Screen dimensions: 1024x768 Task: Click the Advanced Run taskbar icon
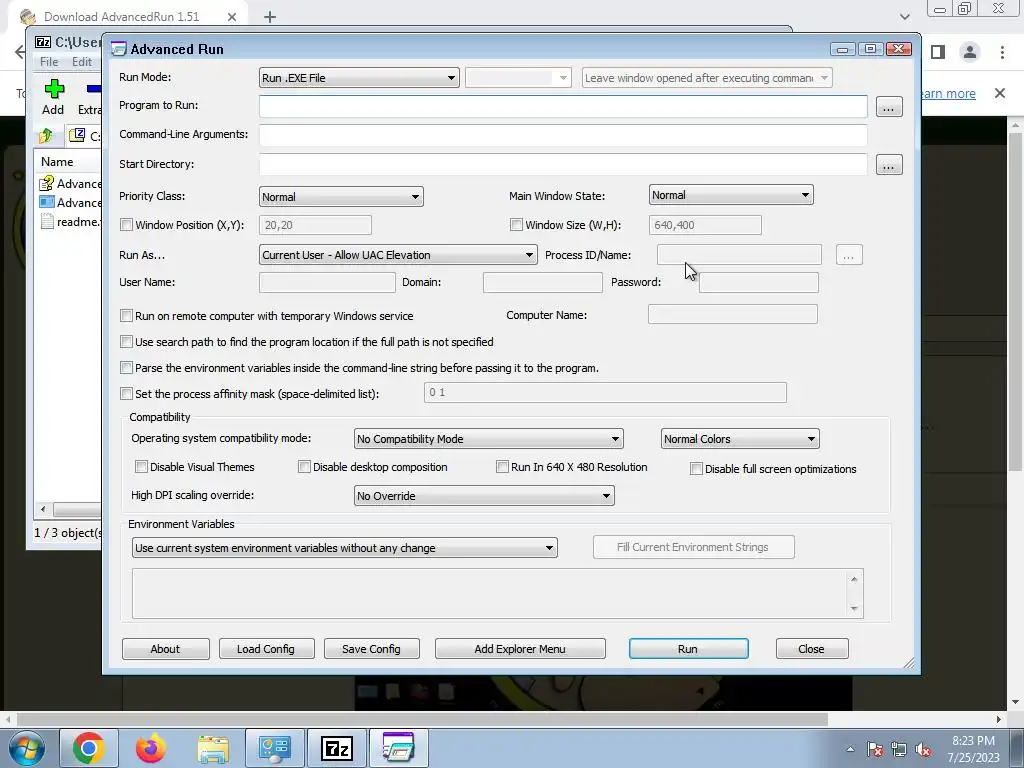click(x=398, y=748)
